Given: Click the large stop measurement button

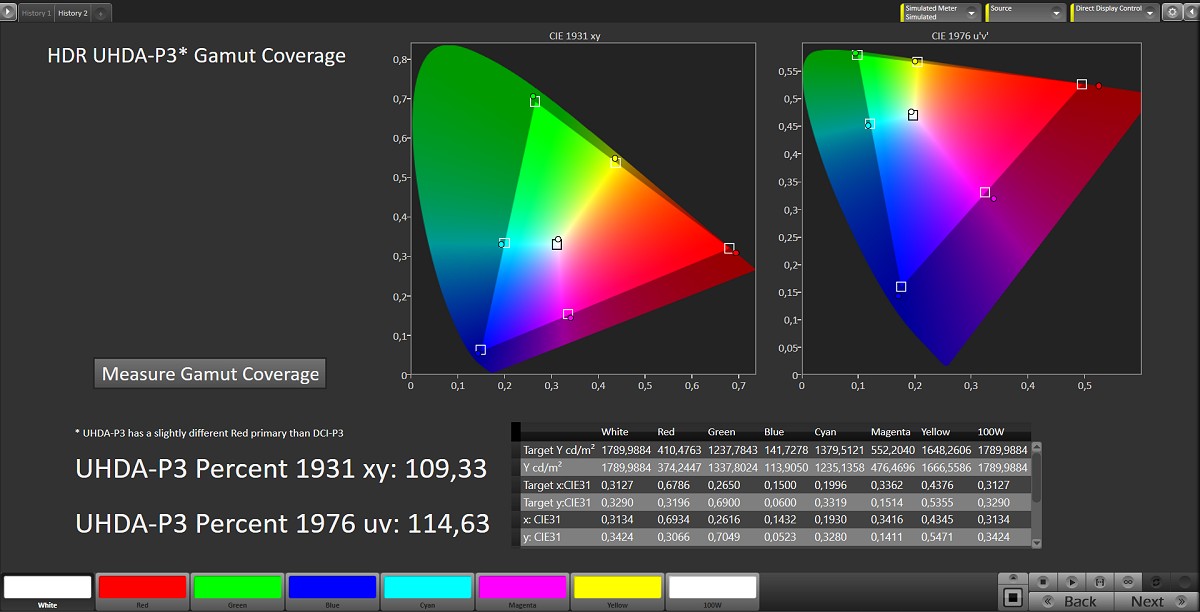Looking at the screenshot, I should tap(1013, 598).
